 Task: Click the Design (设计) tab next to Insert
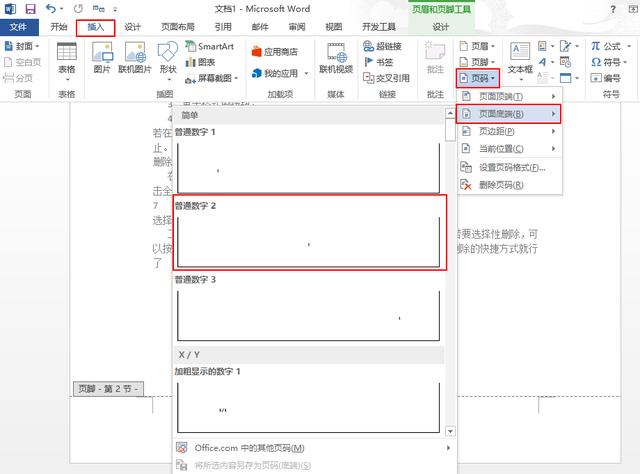tap(133, 27)
